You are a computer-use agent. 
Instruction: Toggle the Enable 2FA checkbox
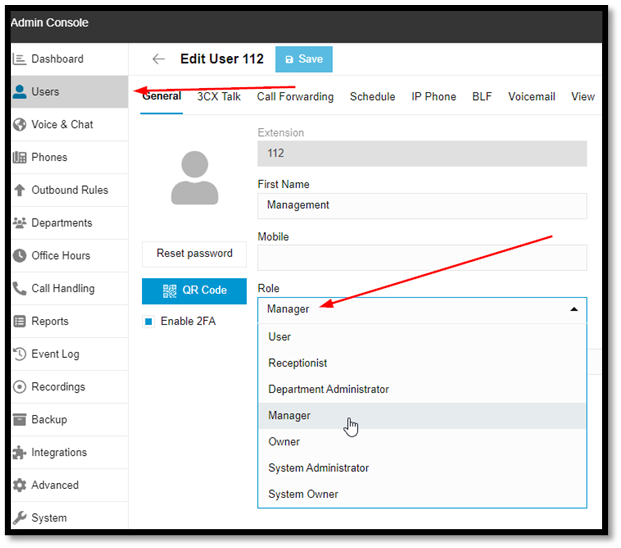coord(148,322)
